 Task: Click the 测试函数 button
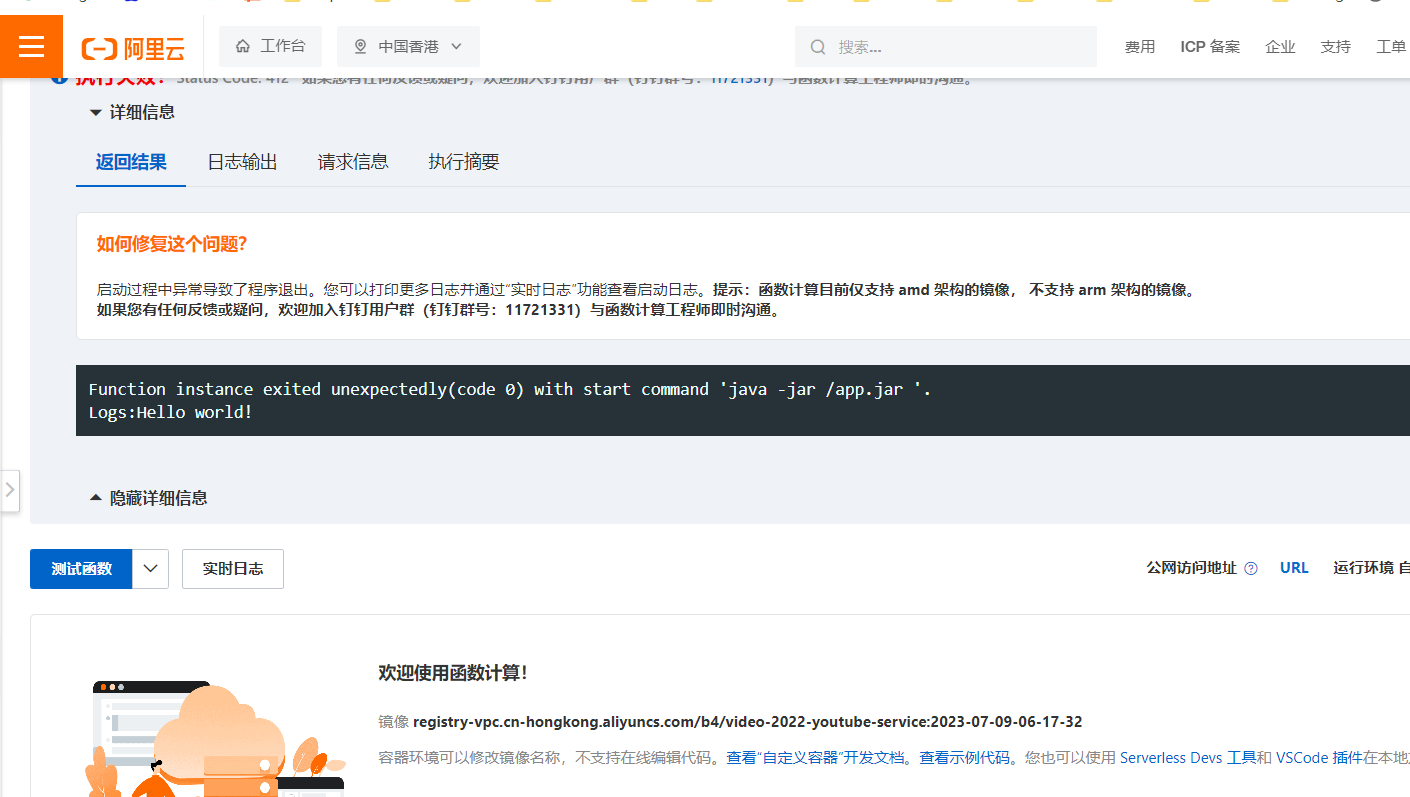pyautogui.click(x=81, y=568)
